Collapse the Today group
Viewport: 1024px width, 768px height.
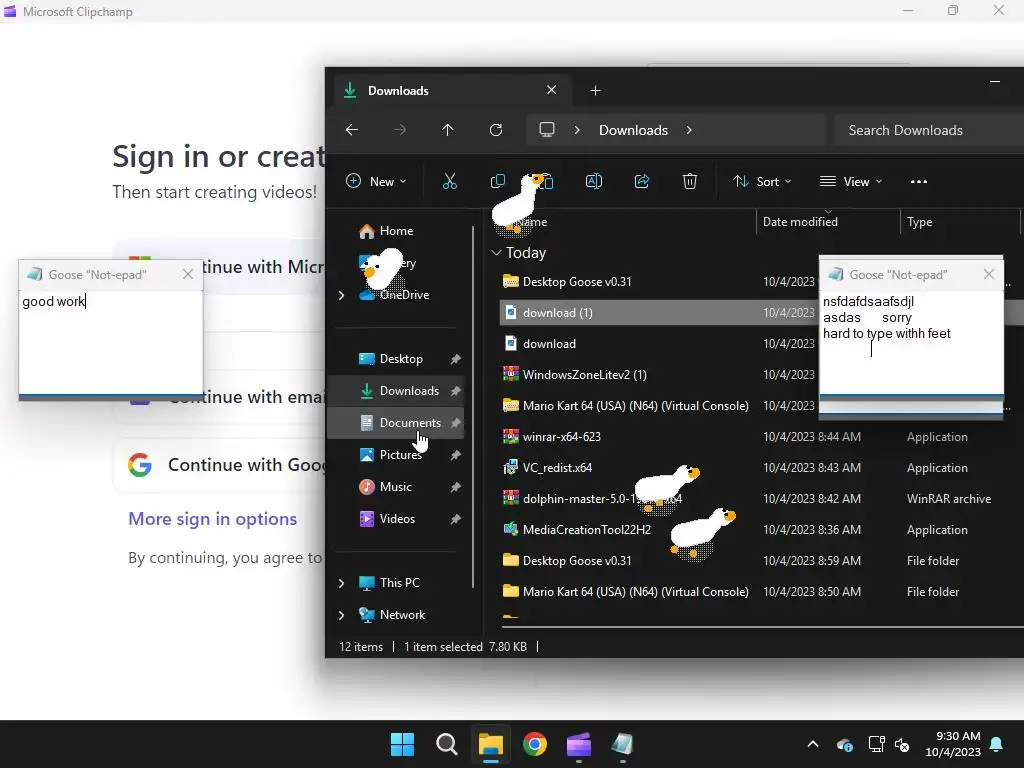point(496,253)
